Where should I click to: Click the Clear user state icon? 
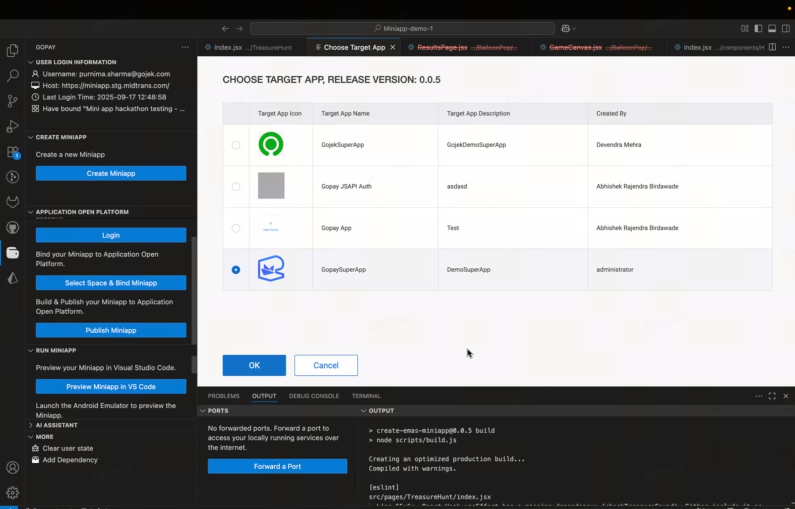click(x=35, y=448)
